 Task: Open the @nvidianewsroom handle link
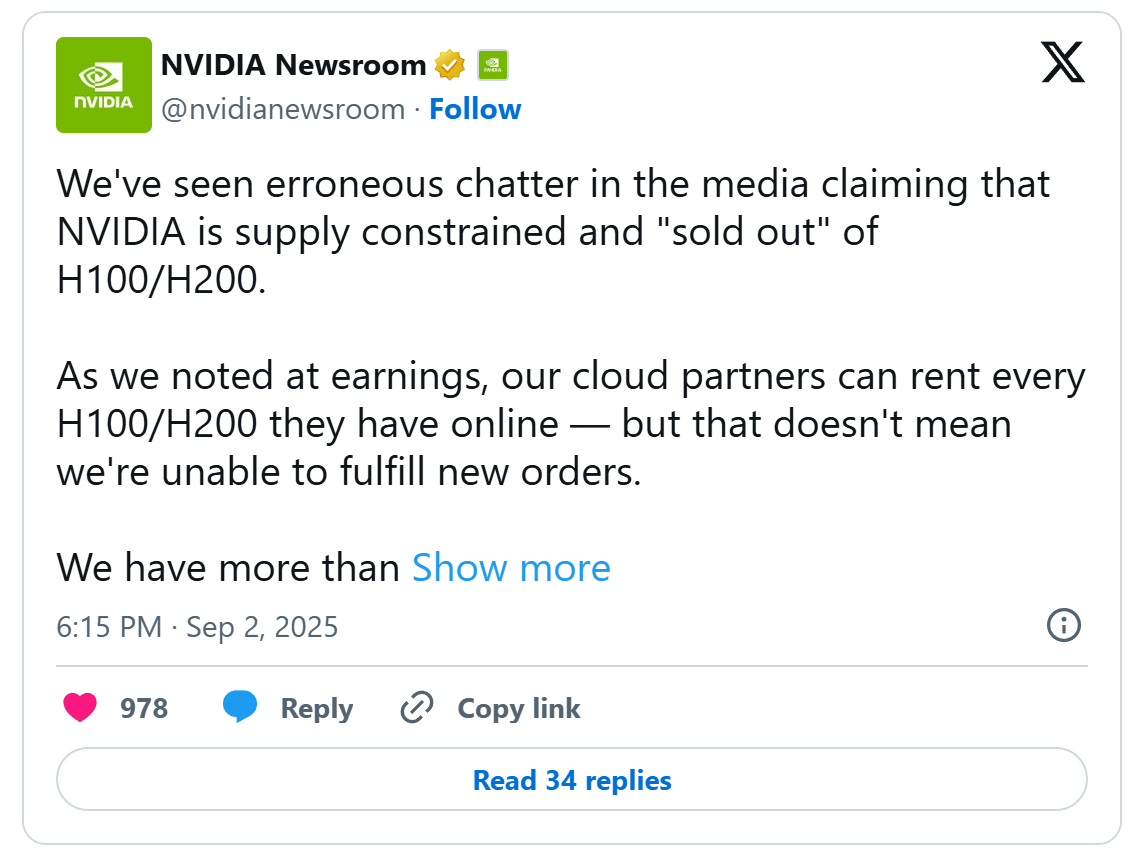283,109
